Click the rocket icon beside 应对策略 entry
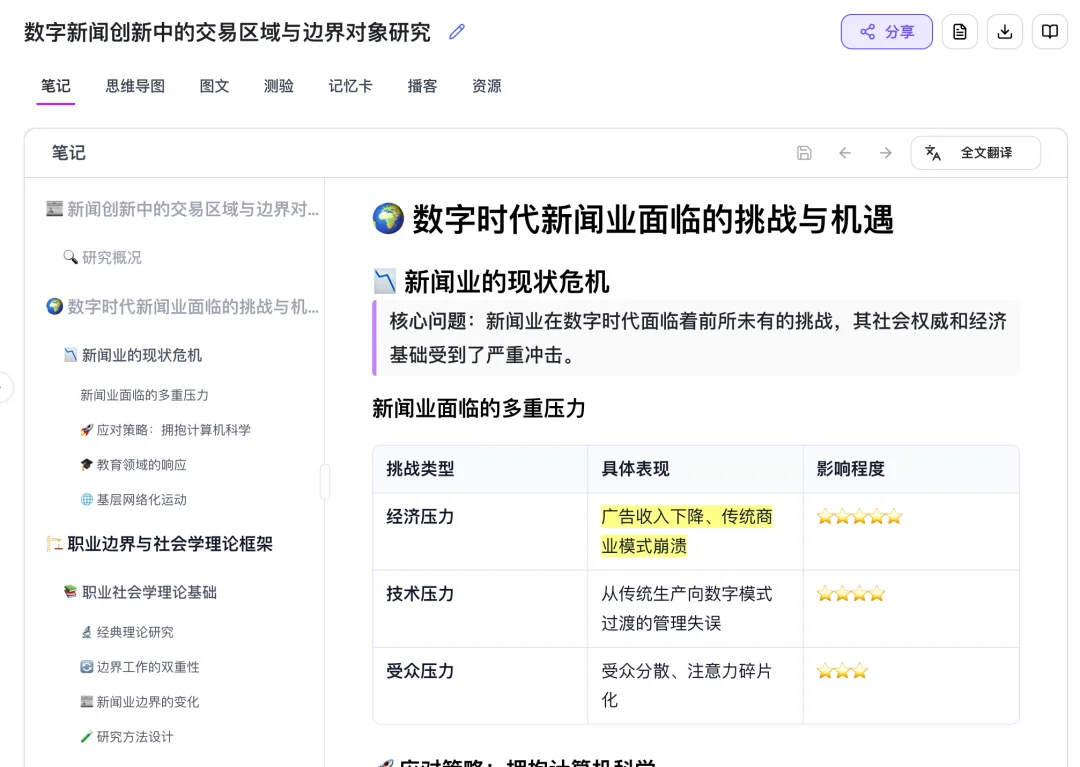The height and width of the screenshot is (767, 1080). [86, 429]
